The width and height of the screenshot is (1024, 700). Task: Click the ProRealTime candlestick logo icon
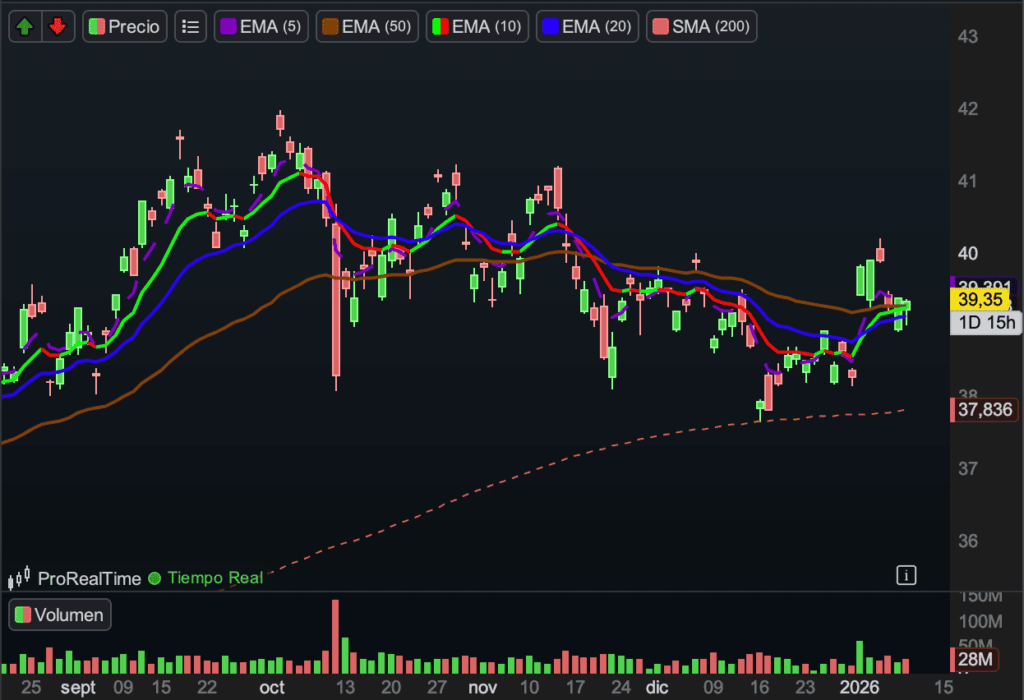(x=19, y=578)
